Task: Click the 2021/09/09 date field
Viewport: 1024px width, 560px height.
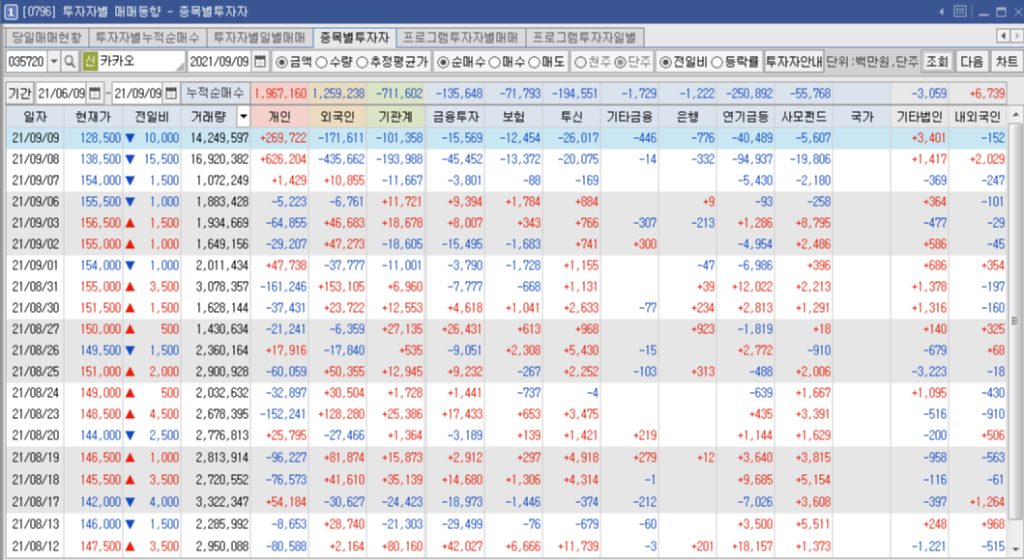Action: pyautogui.click(x=220, y=61)
